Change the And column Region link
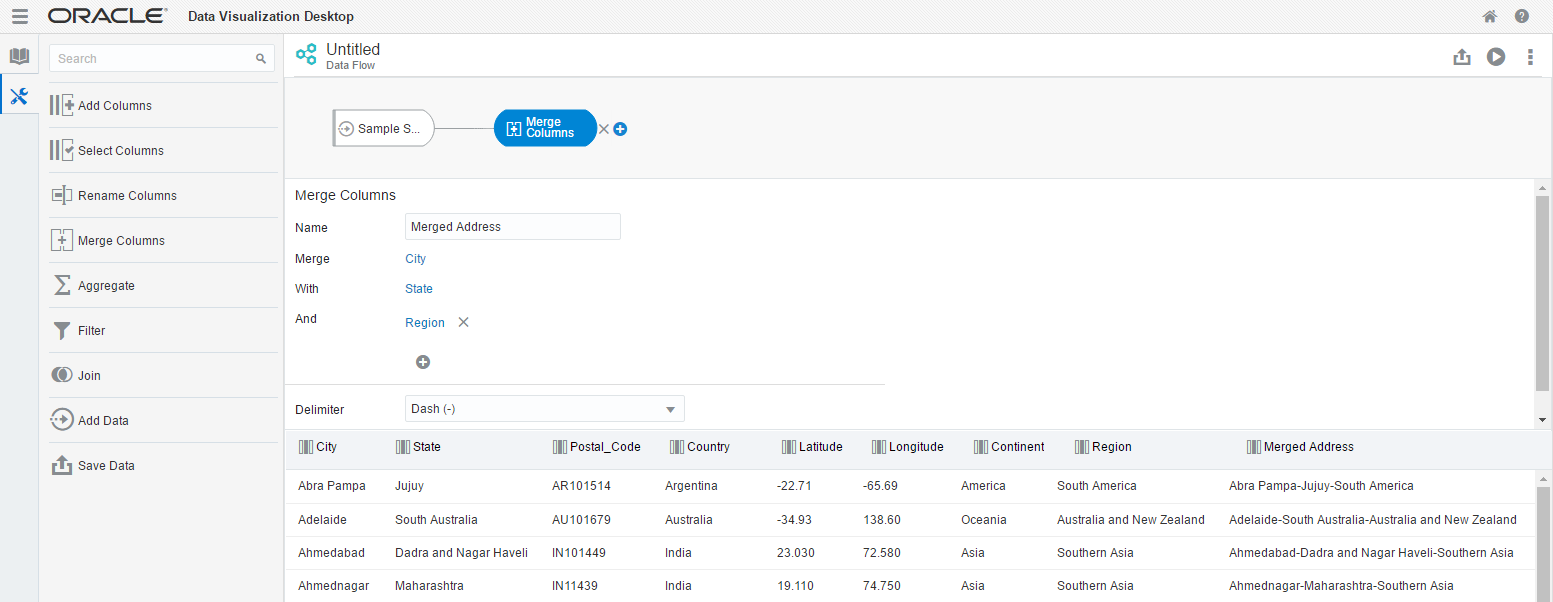 (x=425, y=323)
